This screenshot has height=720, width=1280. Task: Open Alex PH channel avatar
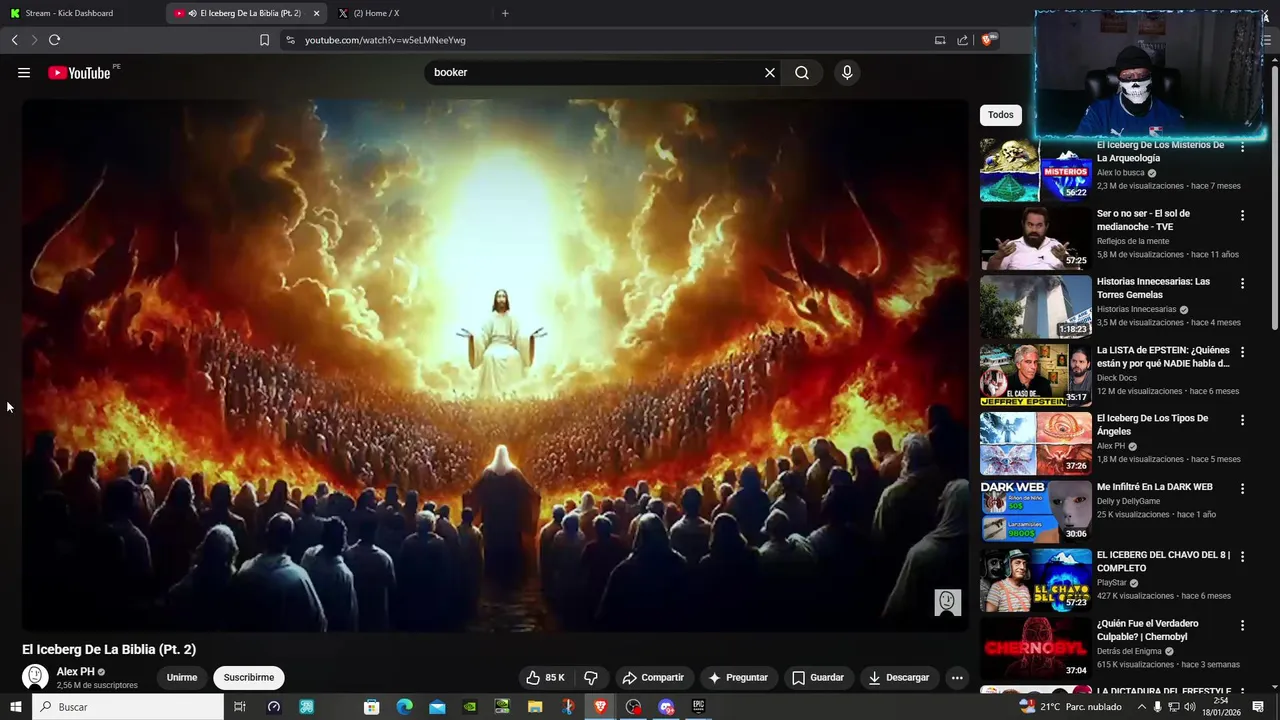(35, 677)
